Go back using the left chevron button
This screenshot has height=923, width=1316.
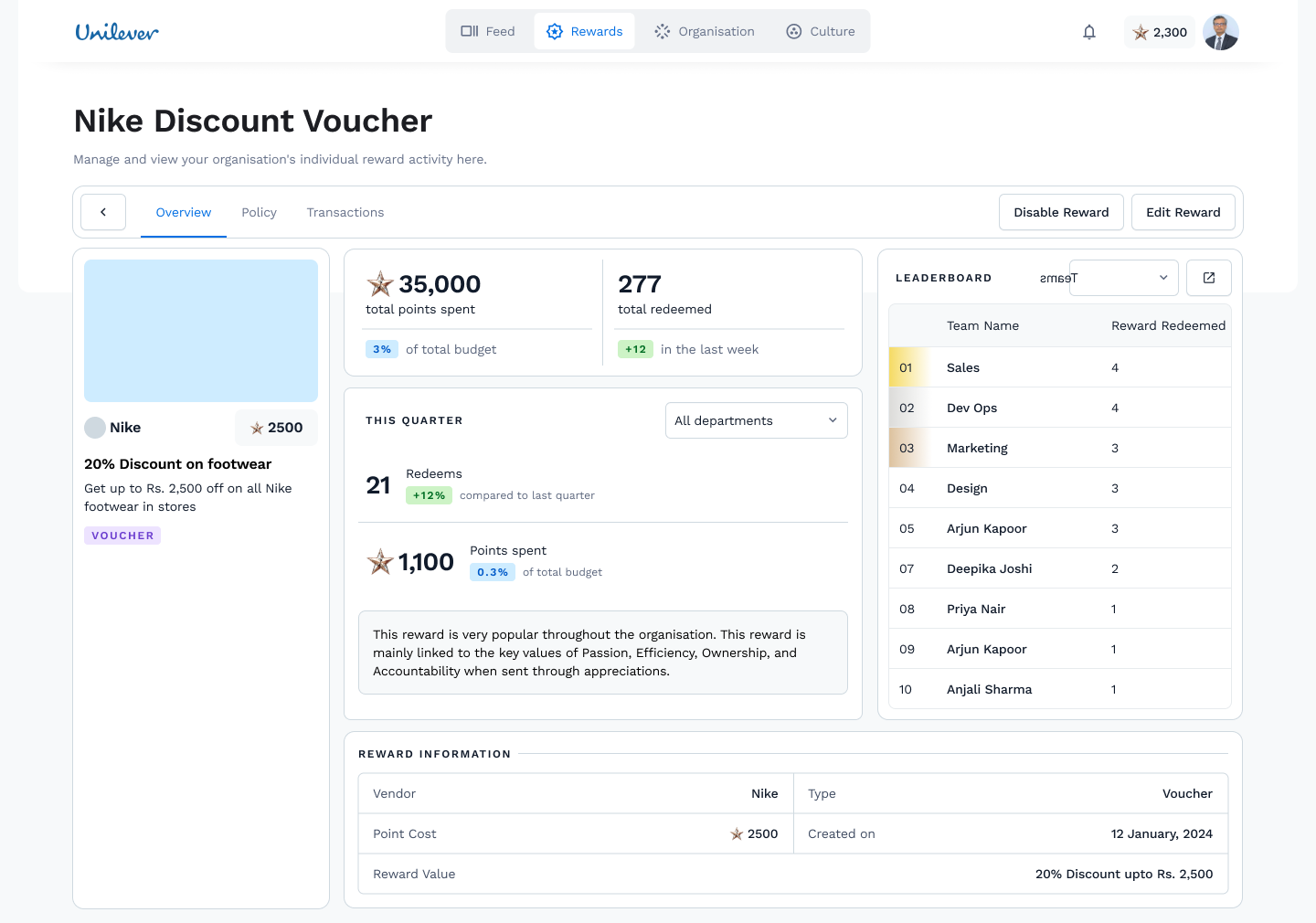(103, 212)
